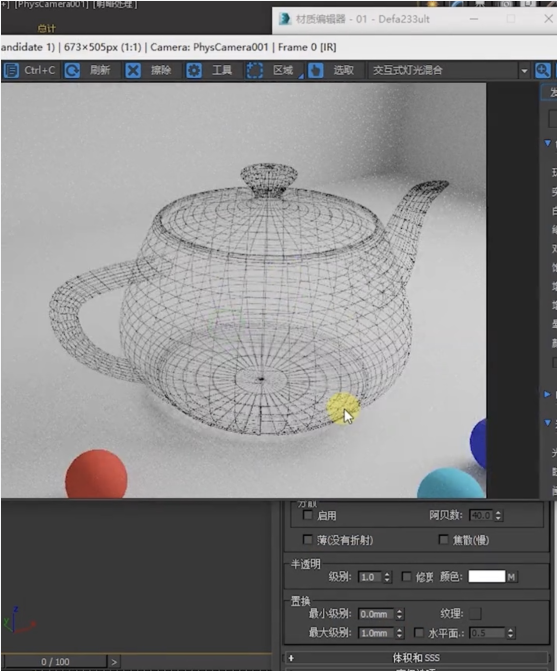Check the 焦散(慢) caustics option

(x=444, y=540)
